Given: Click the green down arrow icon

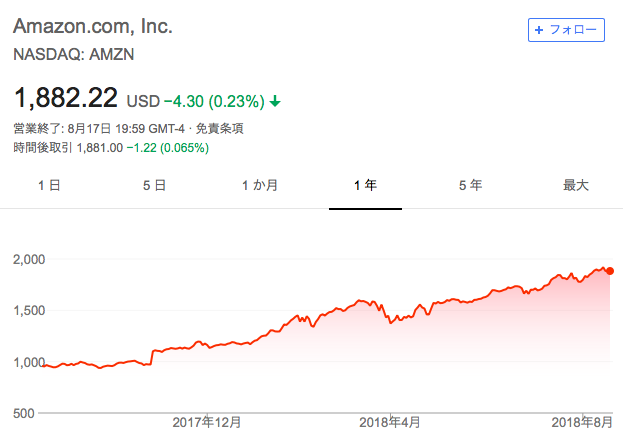Looking at the screenshot, I should (x=275, y=101).
